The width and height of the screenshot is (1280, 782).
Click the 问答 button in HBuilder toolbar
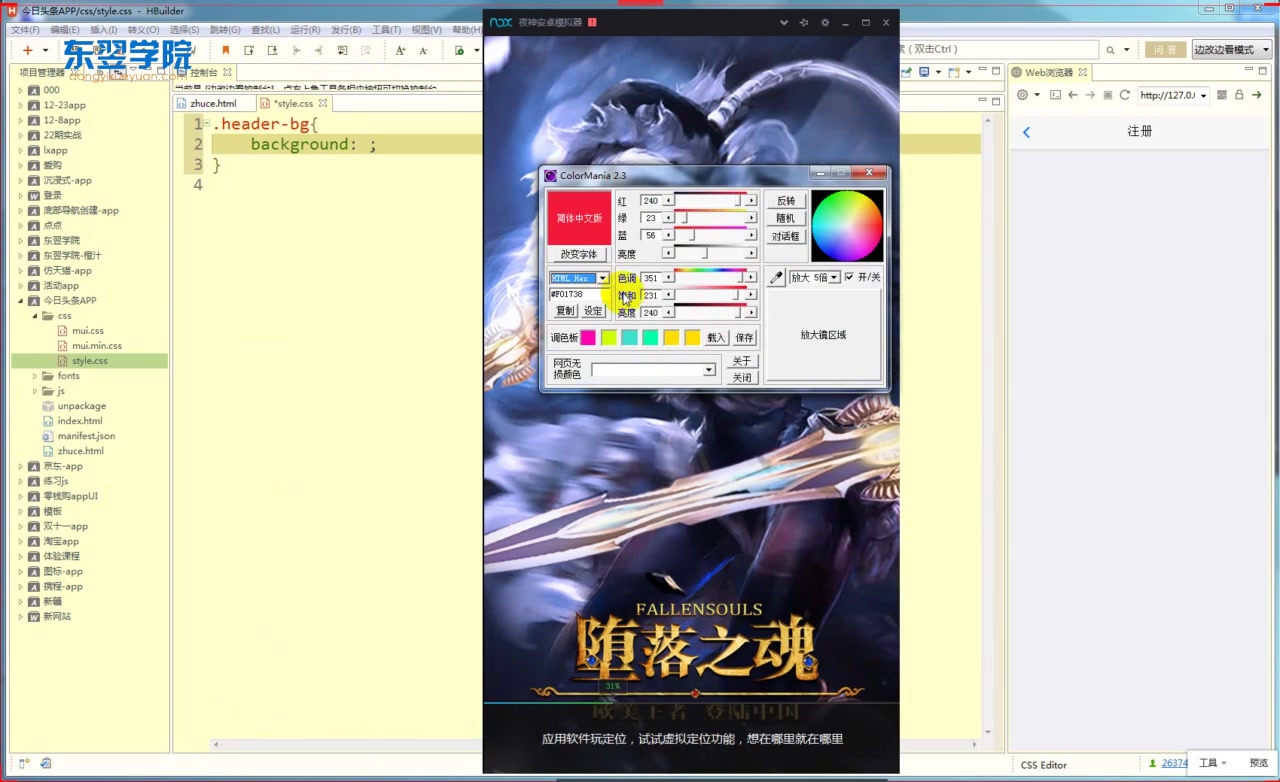tap(1165, 50)
